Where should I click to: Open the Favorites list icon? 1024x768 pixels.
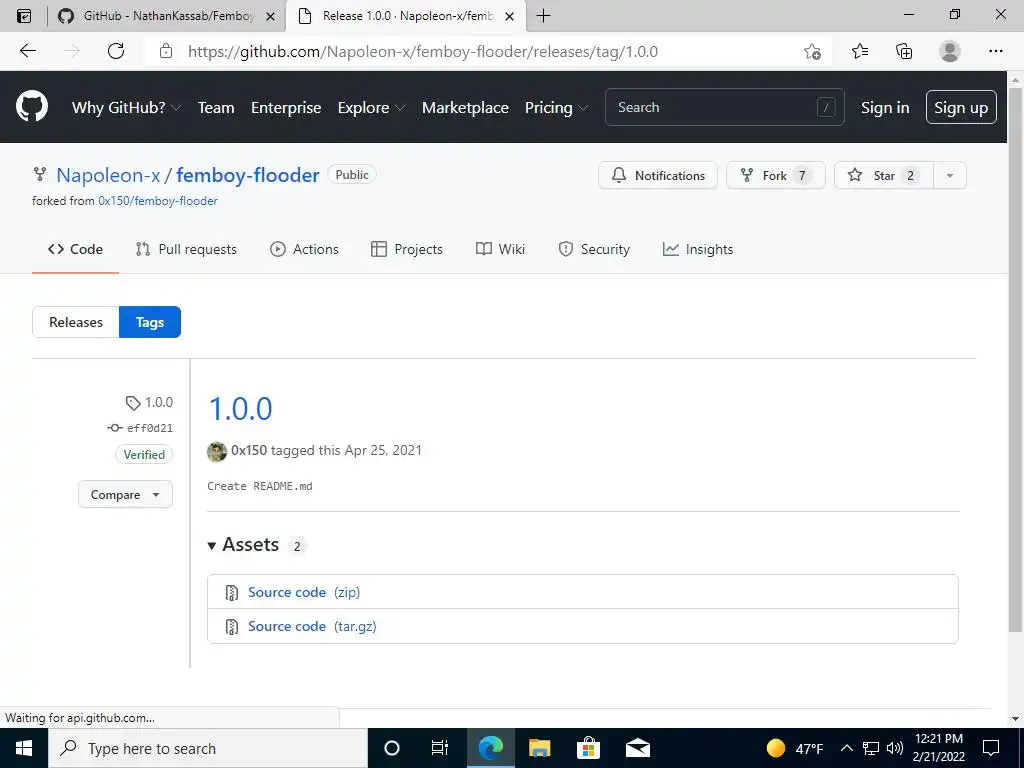859,51
